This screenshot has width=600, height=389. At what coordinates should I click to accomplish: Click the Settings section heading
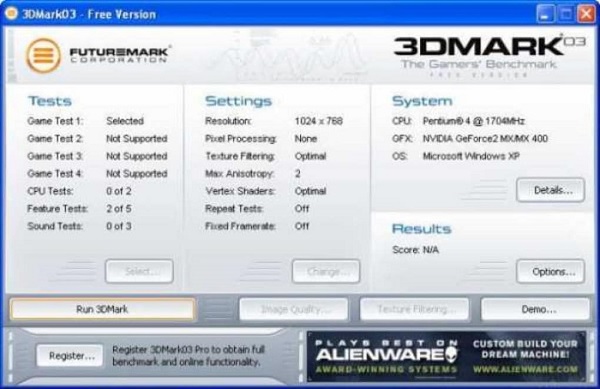238,101
